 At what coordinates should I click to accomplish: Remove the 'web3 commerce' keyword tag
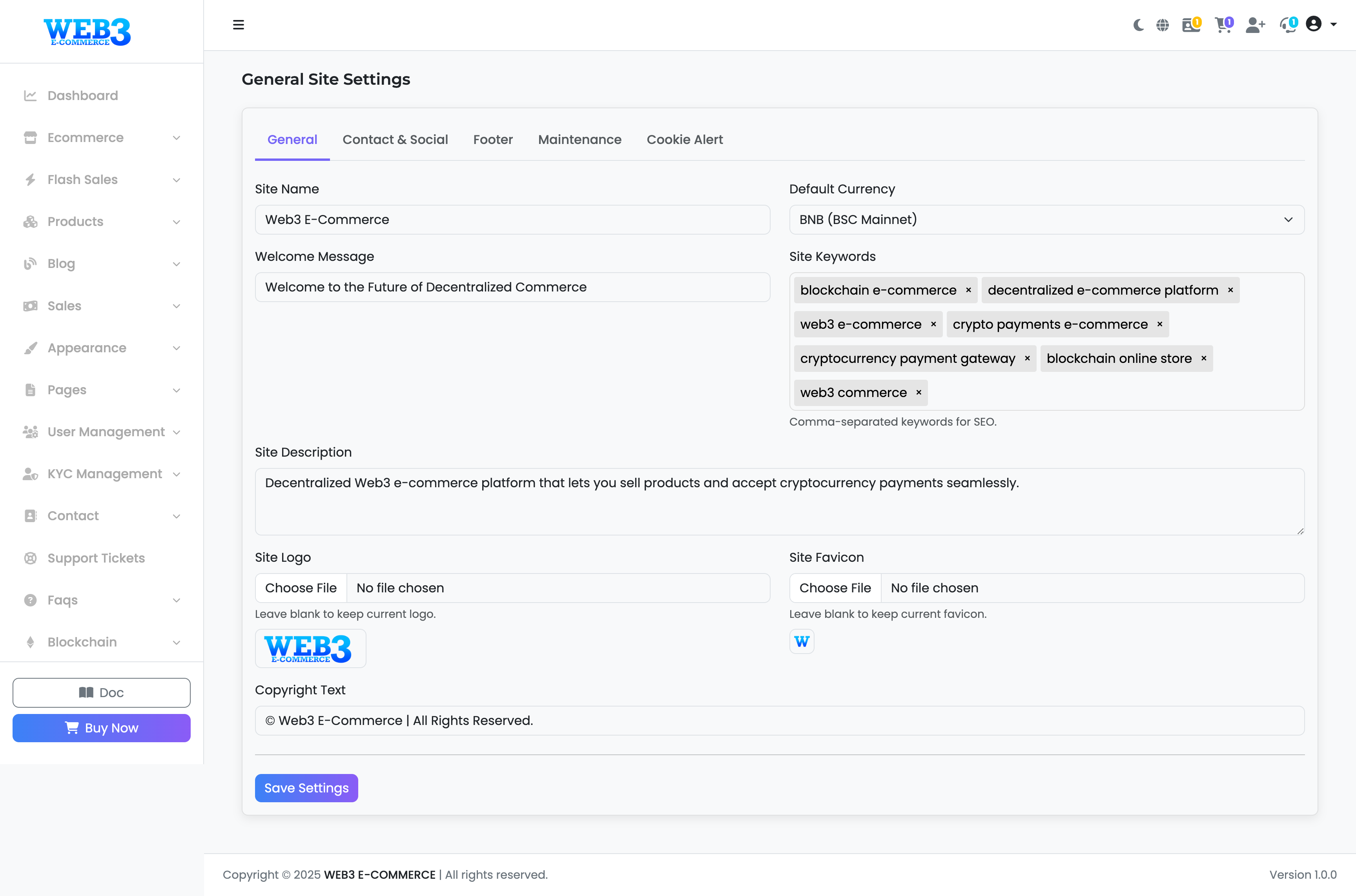pos(919,393)
